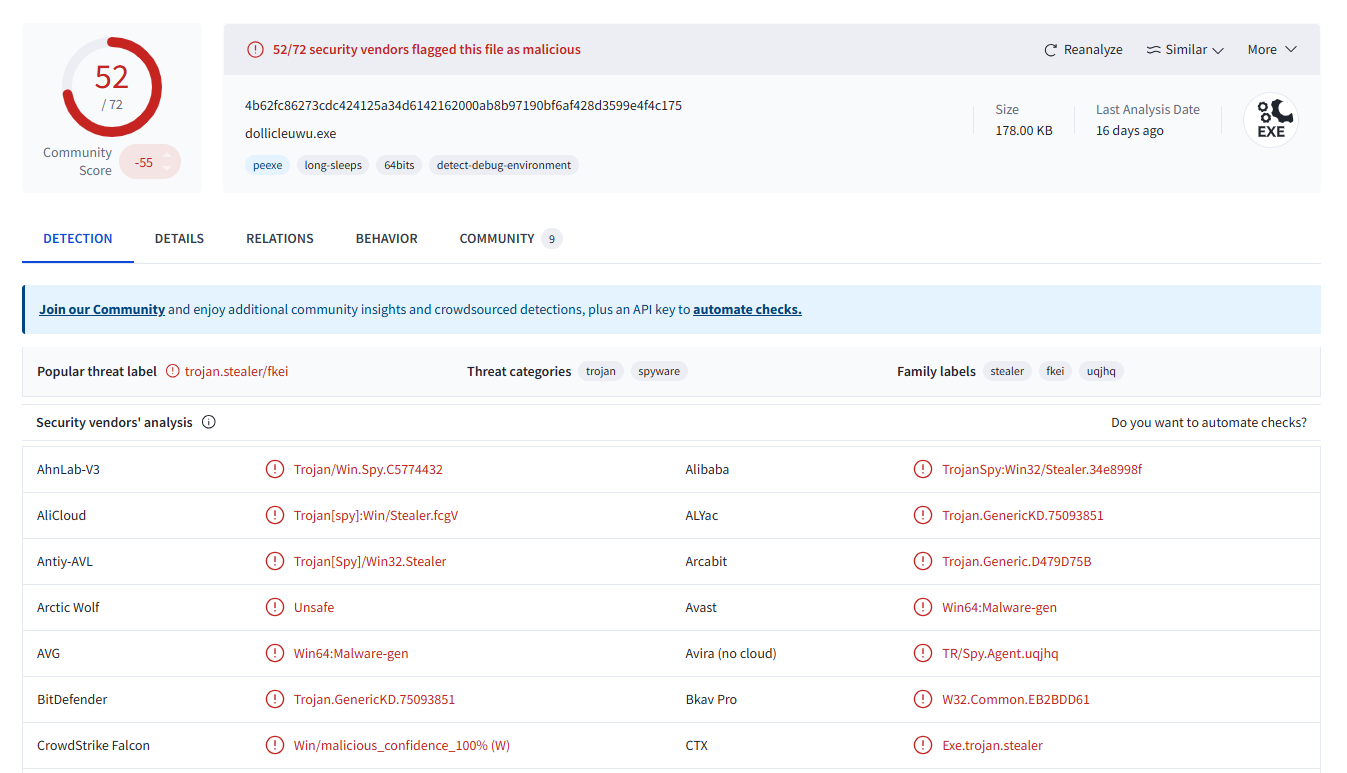Click the alert icon for Alibaba detection
The width and height of the screenshot is (1347, 773).
click(x=923, y=469)
